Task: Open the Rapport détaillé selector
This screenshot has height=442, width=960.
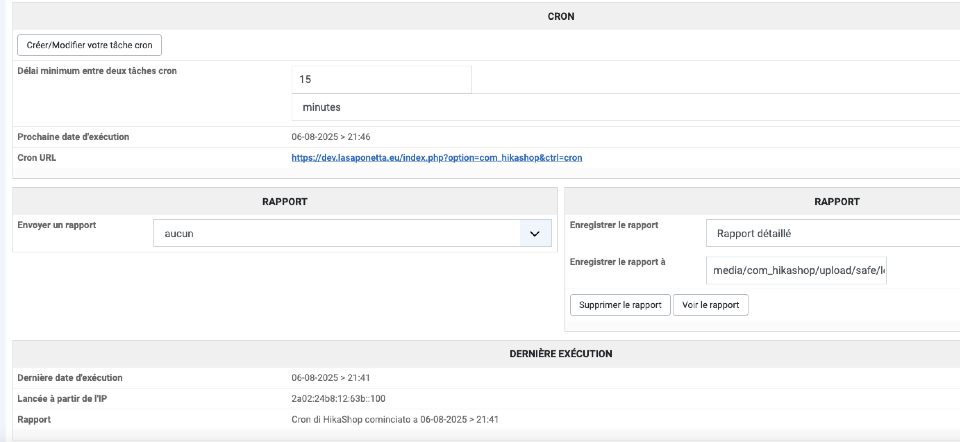Action: (832, 233)
